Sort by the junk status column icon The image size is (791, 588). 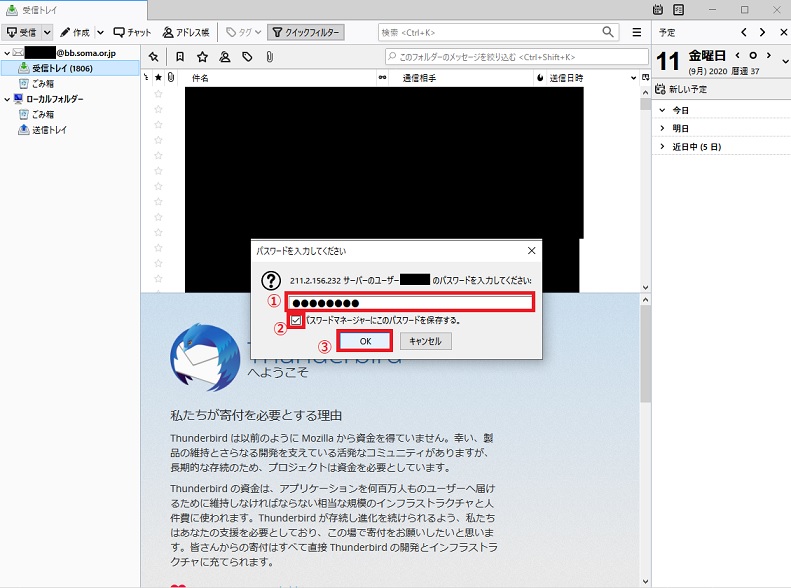540,78
